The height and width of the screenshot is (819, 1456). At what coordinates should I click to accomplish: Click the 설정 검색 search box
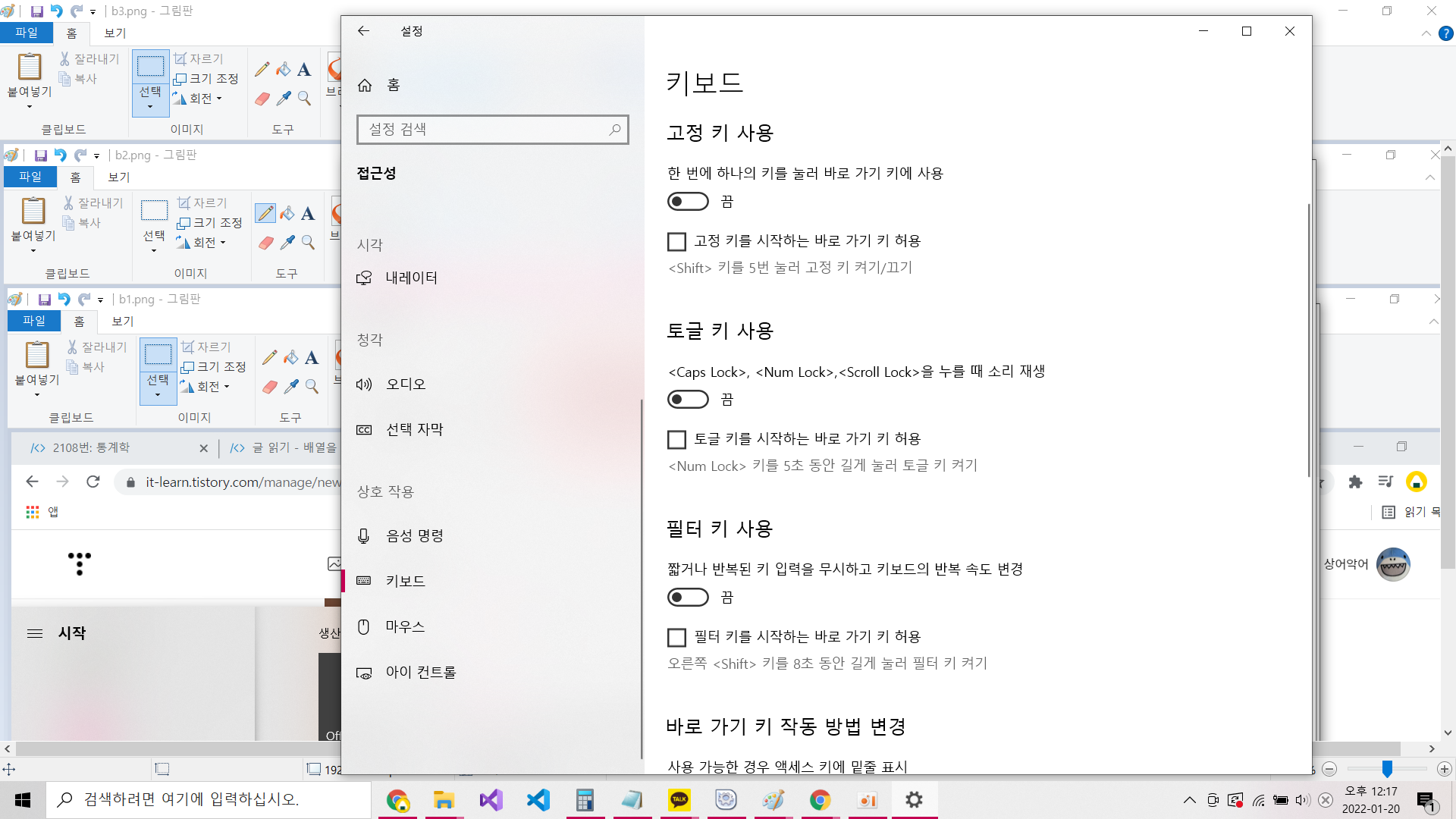pos(485,130)
